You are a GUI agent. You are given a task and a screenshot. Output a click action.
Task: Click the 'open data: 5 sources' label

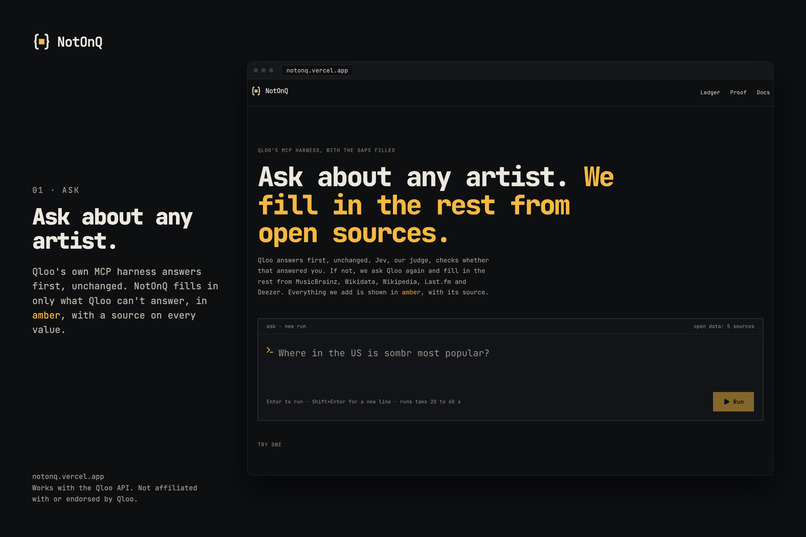click(724, 326)
